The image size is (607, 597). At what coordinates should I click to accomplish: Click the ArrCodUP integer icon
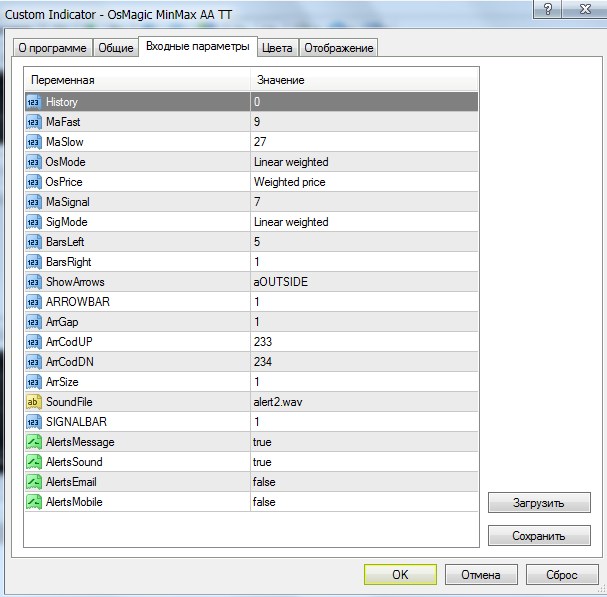34,342
